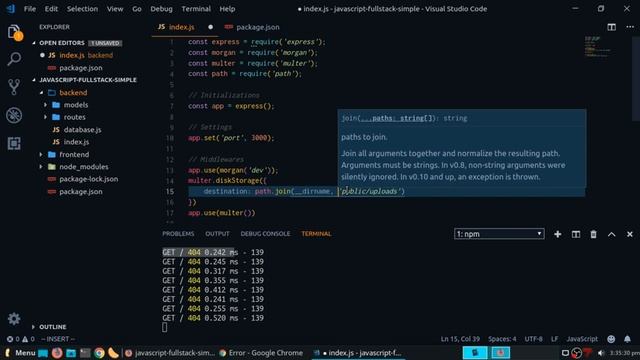640x360 pixels.
Task: Click Ln 15, Col 39 in status bar
Action: pos(460,339)
